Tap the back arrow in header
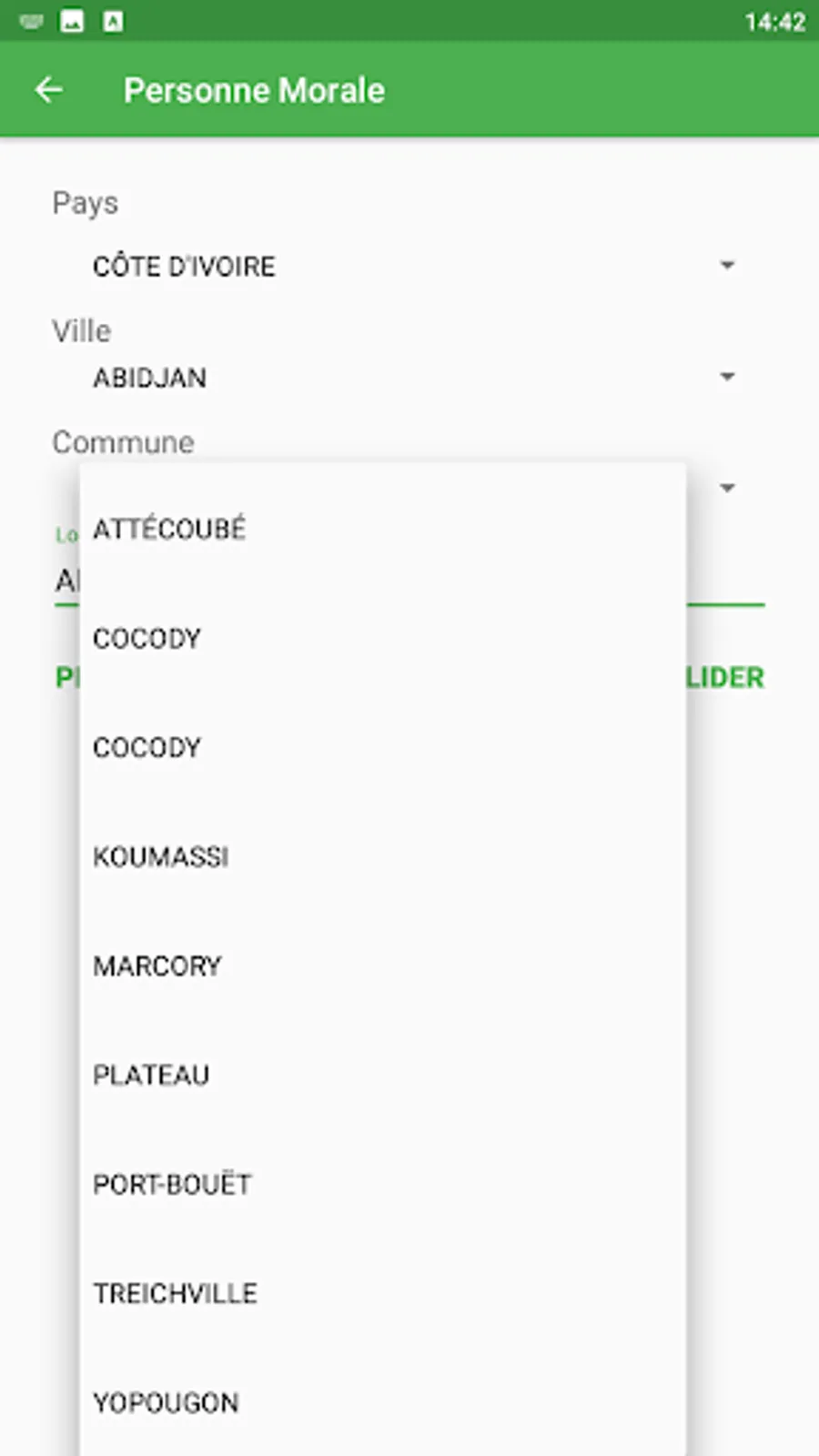Image resolution: width=819 pixels, height=1456 pixels. coord(48,89)
